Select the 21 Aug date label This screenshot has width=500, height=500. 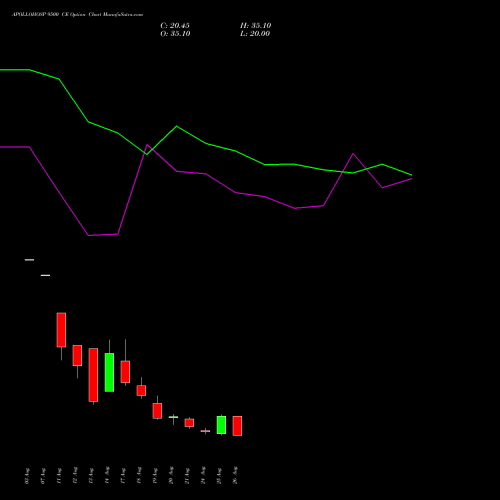187,476
